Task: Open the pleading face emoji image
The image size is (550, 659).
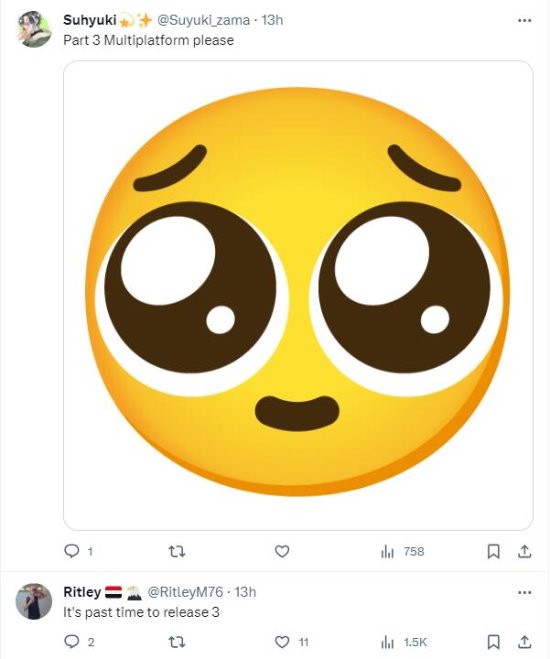Action: (298, 295)
